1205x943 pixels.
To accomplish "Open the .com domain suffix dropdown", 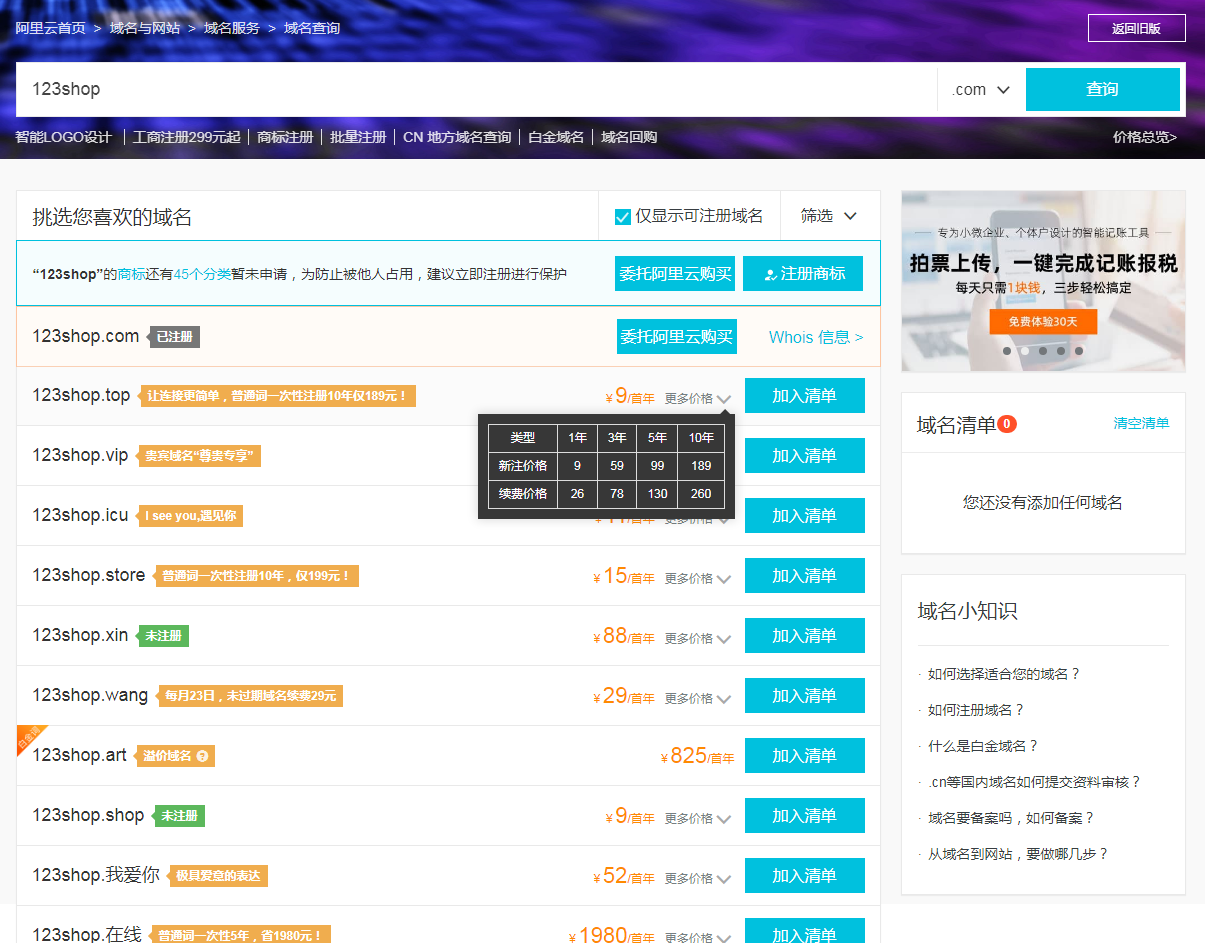I will (x=981, y=89).
